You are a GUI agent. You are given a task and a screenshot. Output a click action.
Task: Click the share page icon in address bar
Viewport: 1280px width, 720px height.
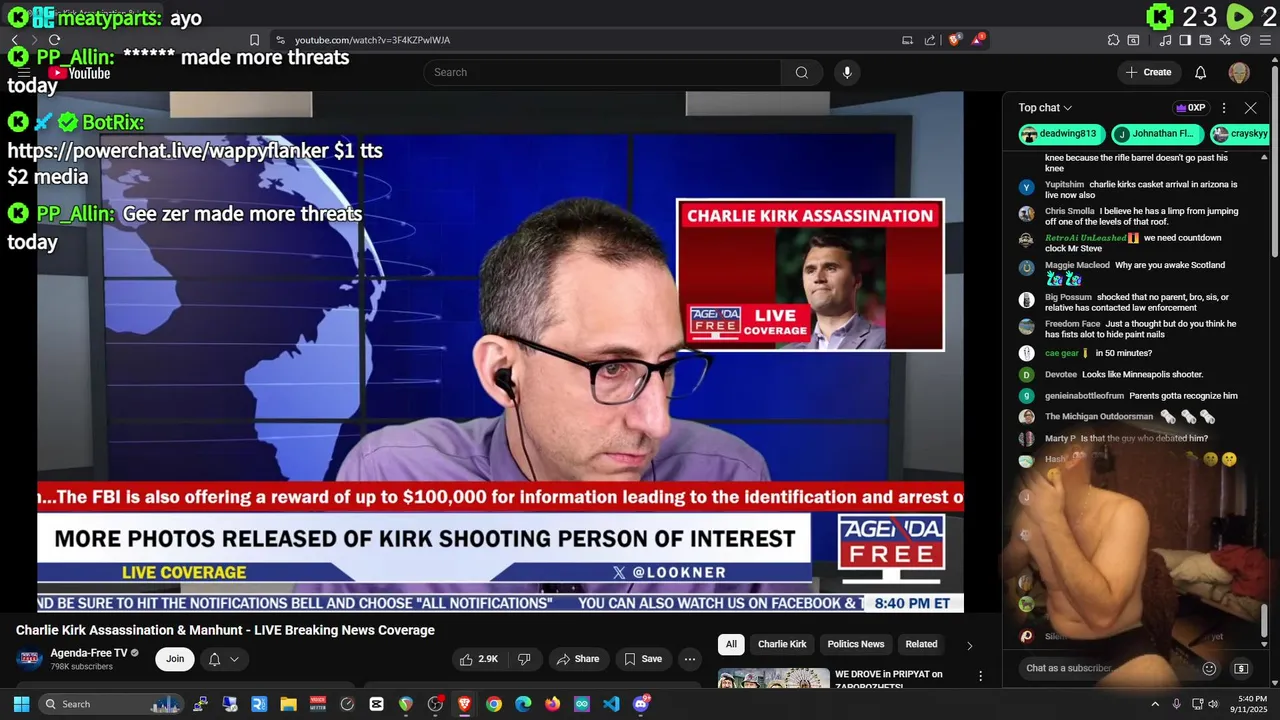(930, 40)
